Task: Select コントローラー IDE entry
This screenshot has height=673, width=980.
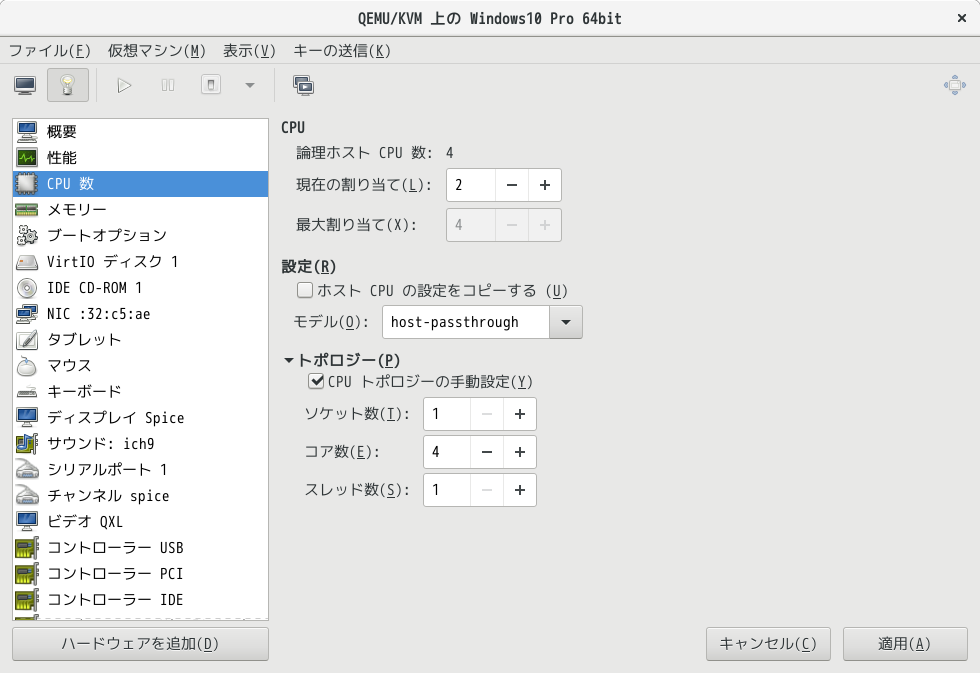Action: (x=141, y=599)
